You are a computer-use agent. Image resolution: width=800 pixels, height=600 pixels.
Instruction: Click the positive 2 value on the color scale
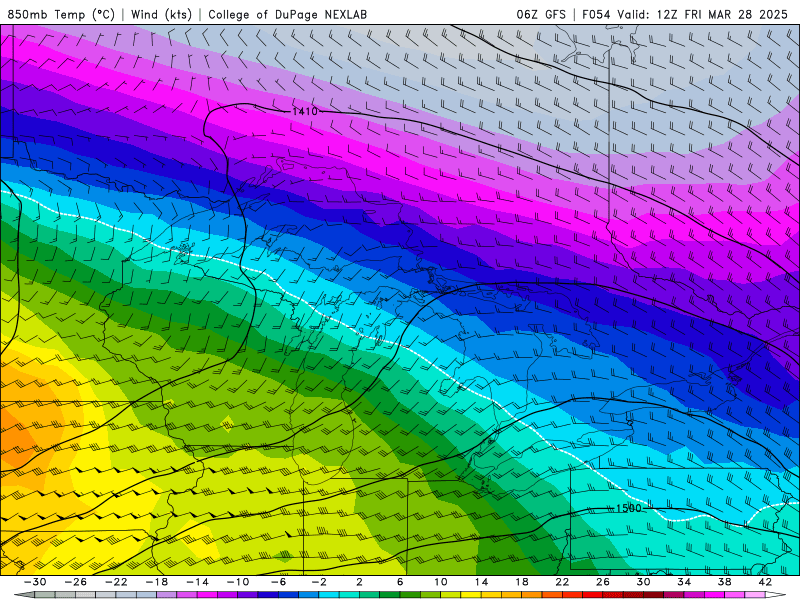[x=360, y=582]
